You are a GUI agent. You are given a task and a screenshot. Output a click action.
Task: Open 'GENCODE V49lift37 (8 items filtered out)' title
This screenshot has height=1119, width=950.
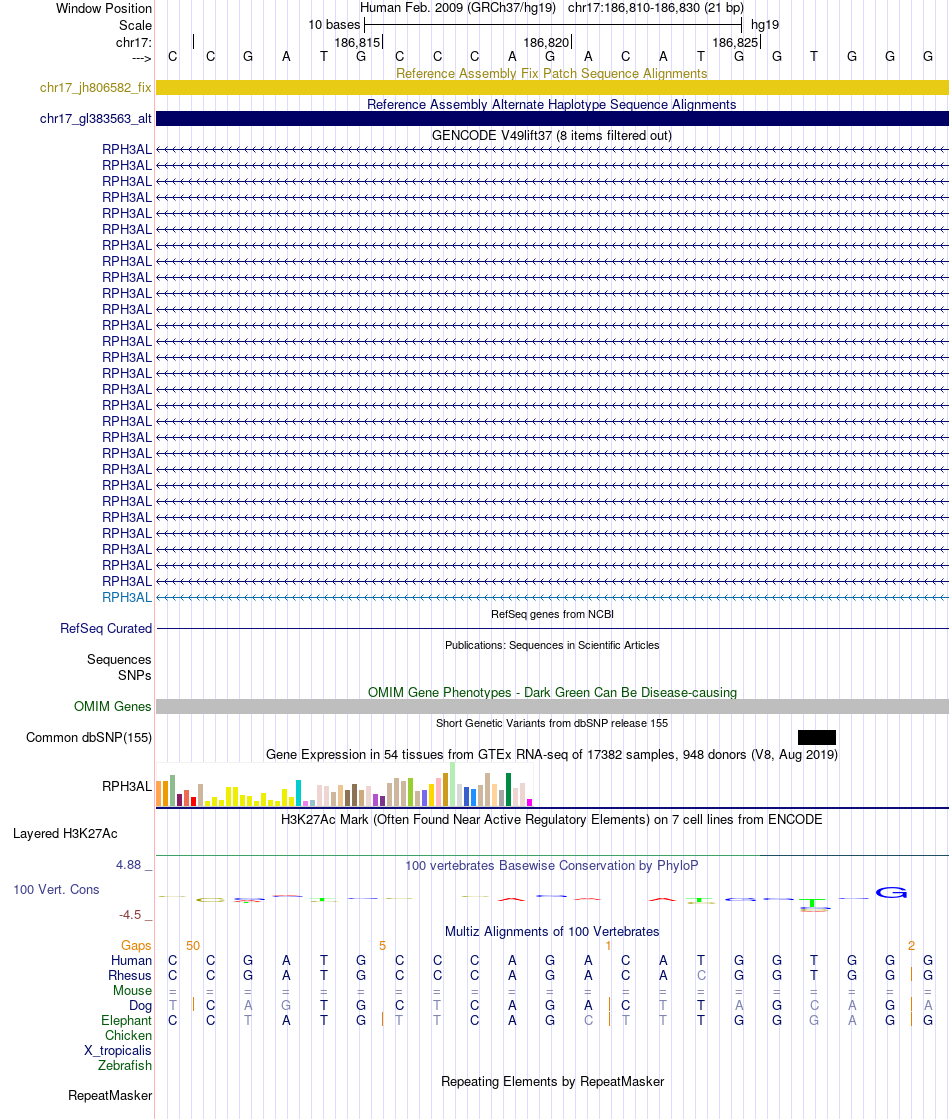click(552, 135)
